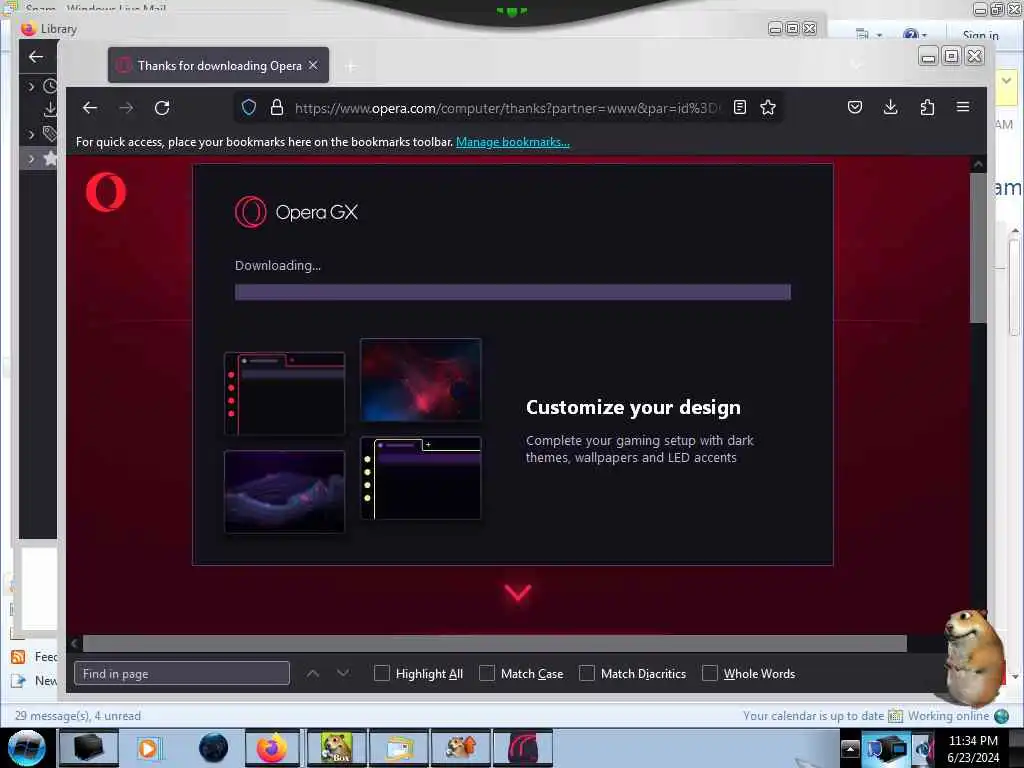
Task: Open the Firefox hamburger menu
Action: [x=963, y=106]
